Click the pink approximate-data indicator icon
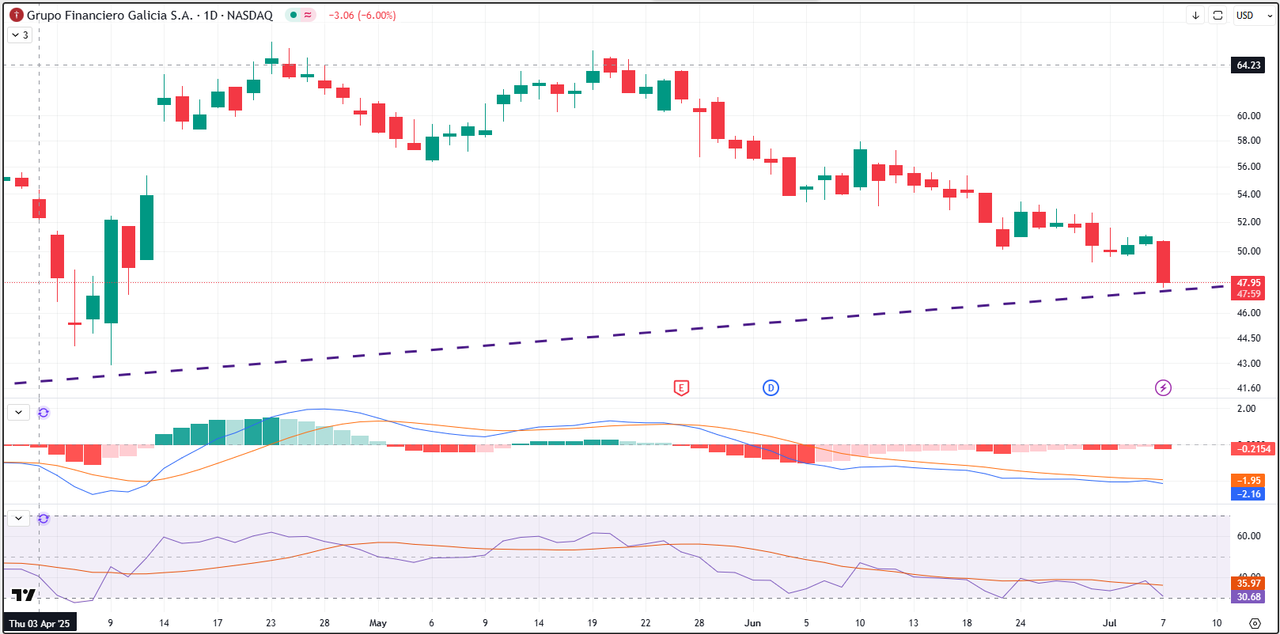Viewport: 1280px width, 634px height. pos(306,16)
